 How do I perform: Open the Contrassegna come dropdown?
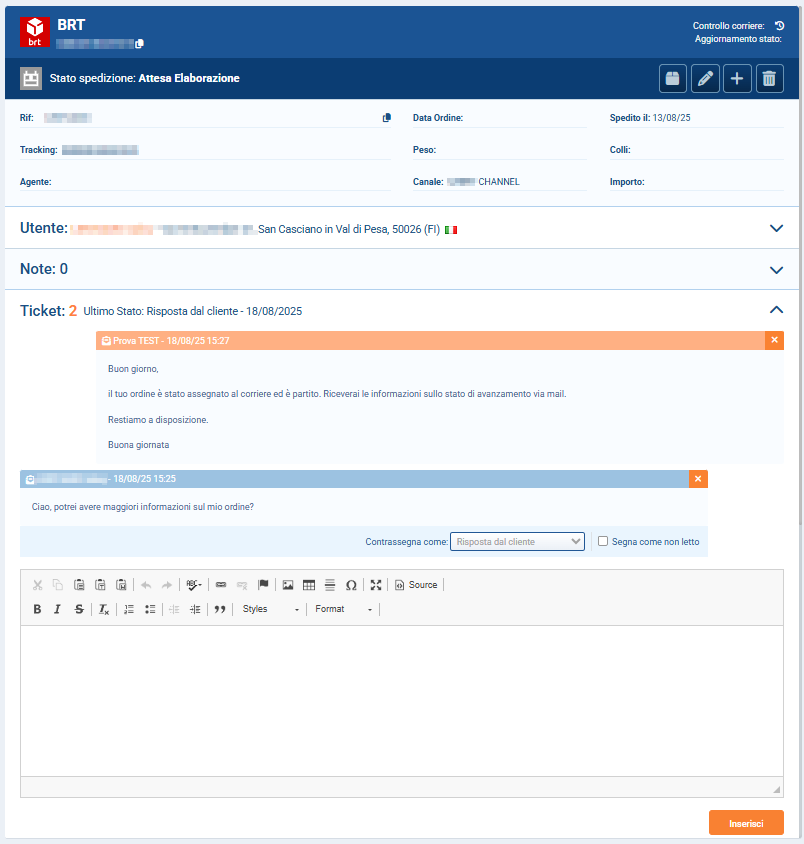click(x=517, y=541)
